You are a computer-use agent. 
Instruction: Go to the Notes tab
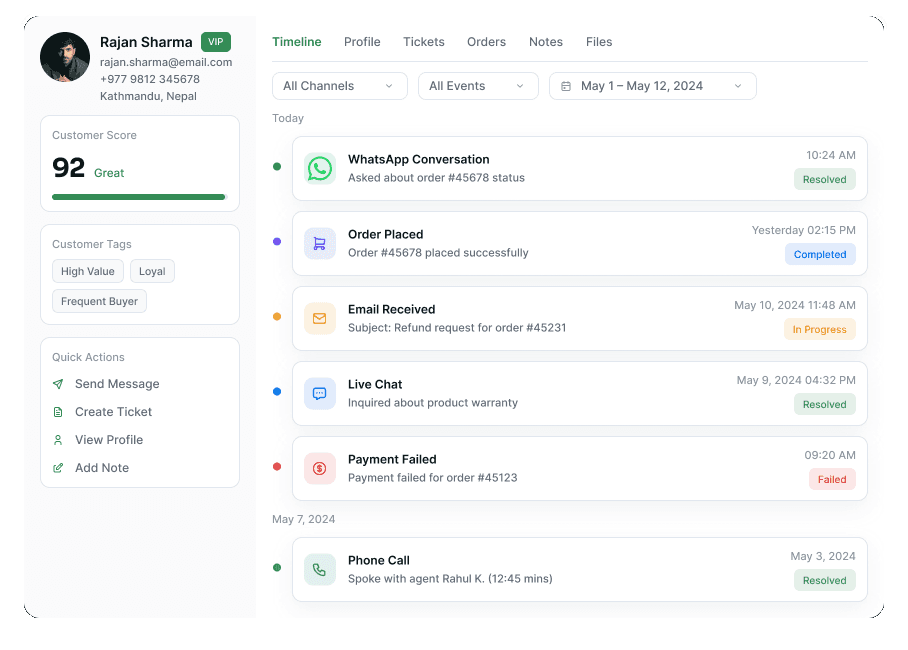coord(546,42)
